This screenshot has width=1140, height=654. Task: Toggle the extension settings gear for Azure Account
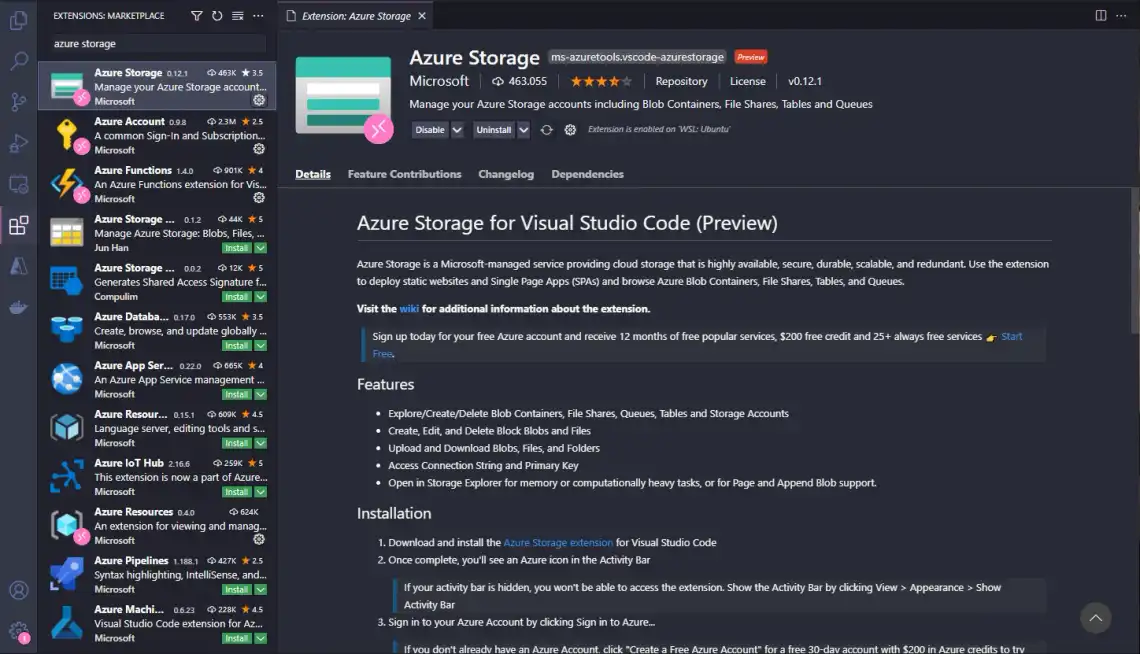(x=258, y=147)
